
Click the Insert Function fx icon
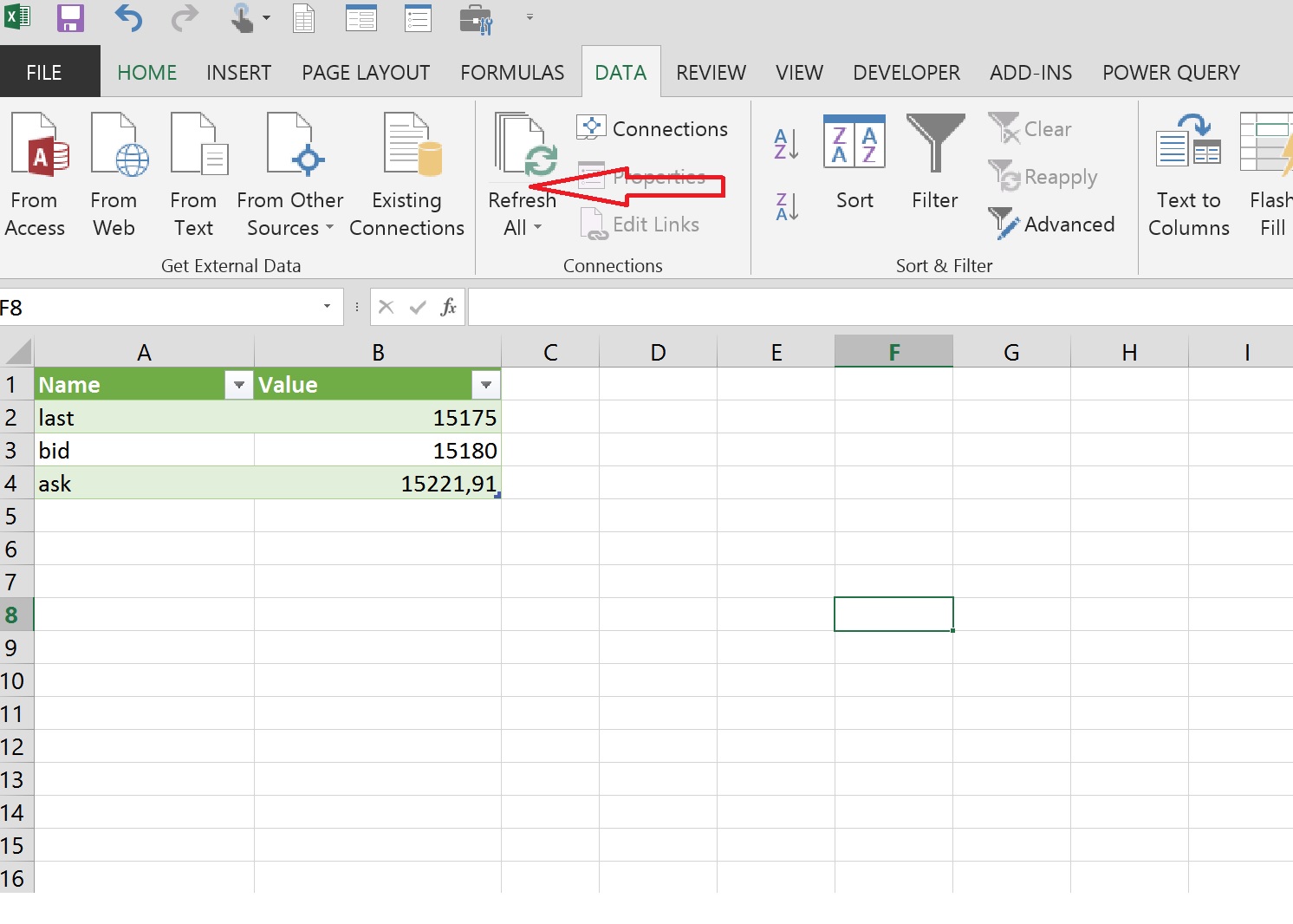point(448,307)
